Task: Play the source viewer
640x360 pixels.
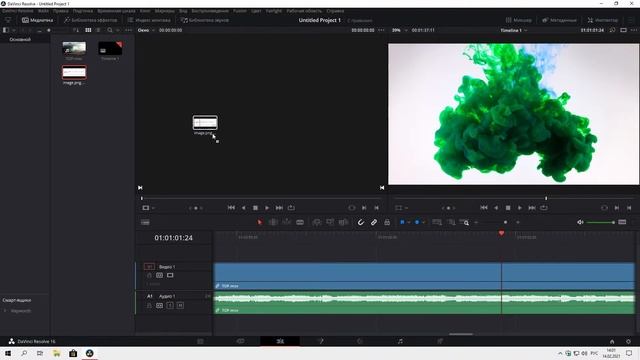Action: [x=267, y=208]
